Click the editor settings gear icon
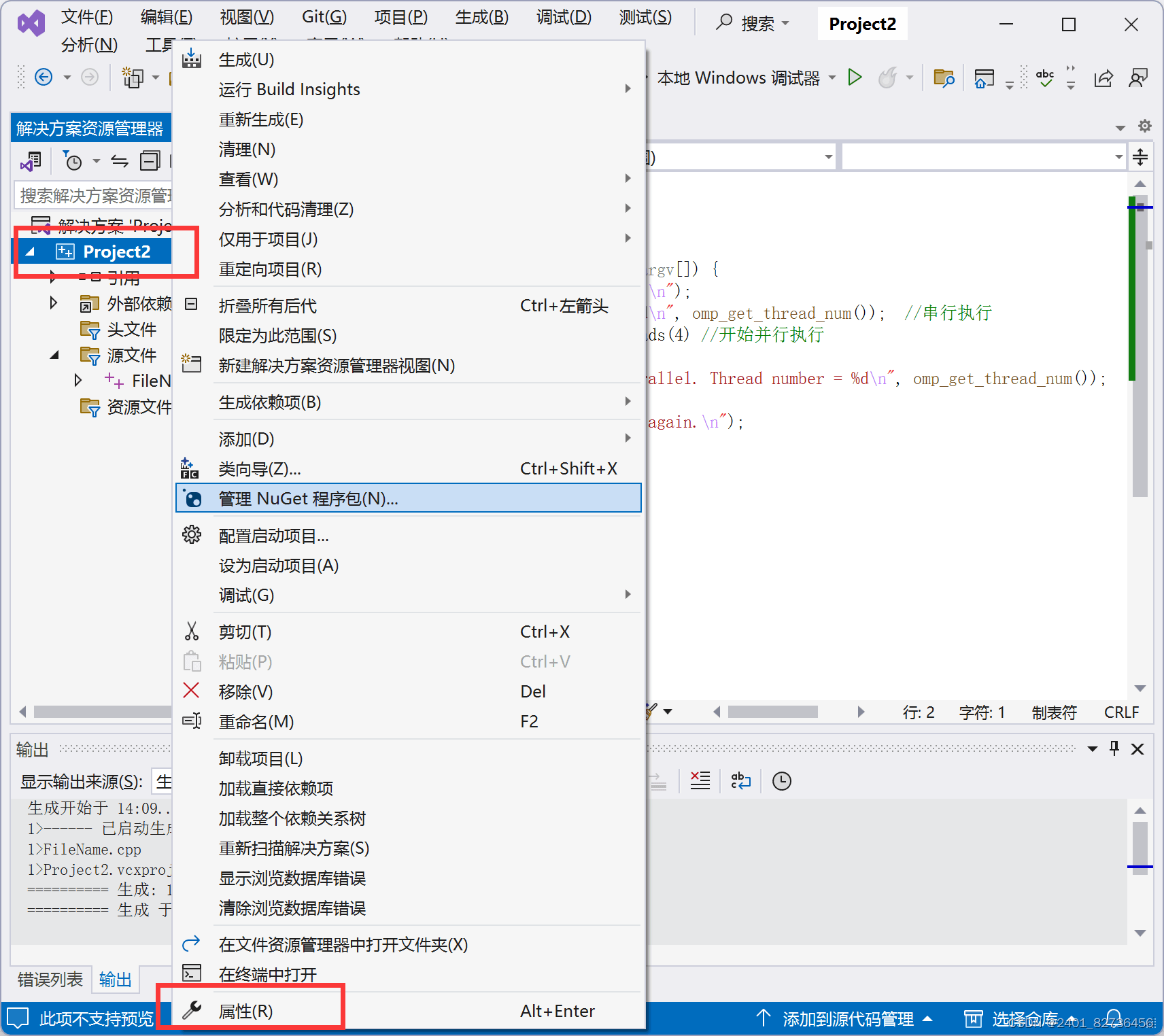The height and width of the screenshot is (1036, 1164). point(1145,126)
